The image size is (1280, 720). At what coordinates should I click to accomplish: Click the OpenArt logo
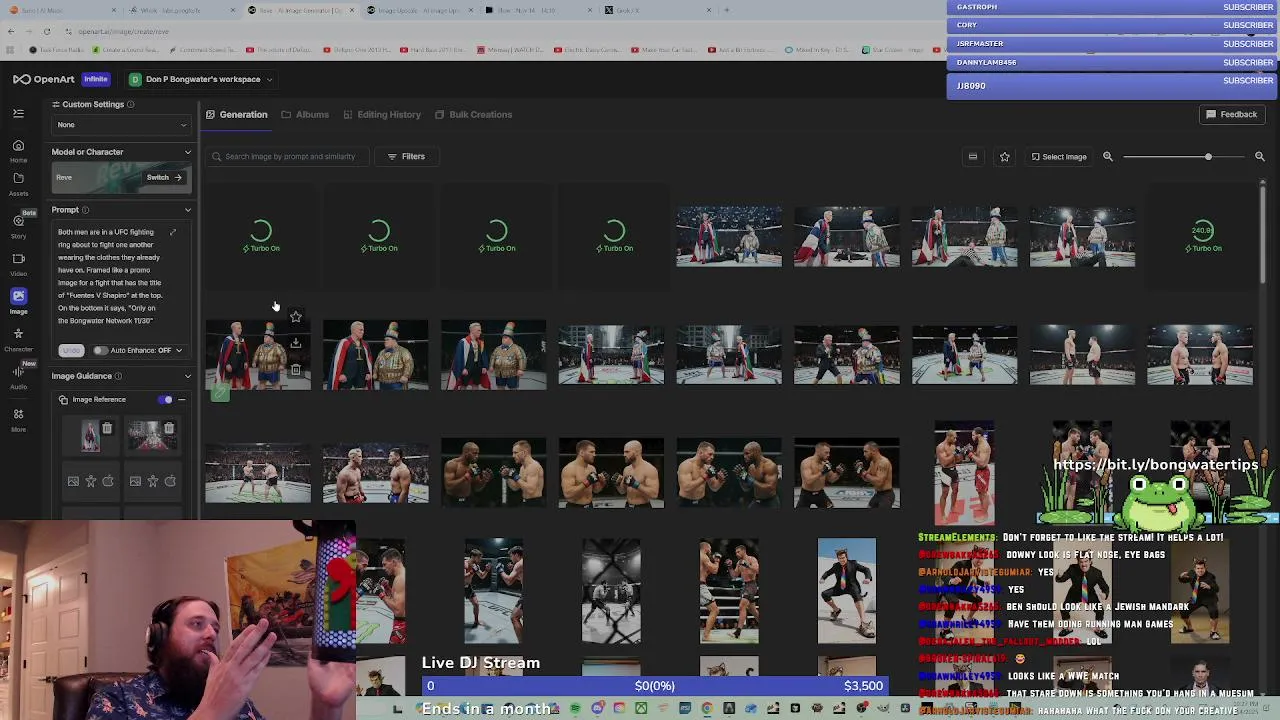(x=44, y=79)
